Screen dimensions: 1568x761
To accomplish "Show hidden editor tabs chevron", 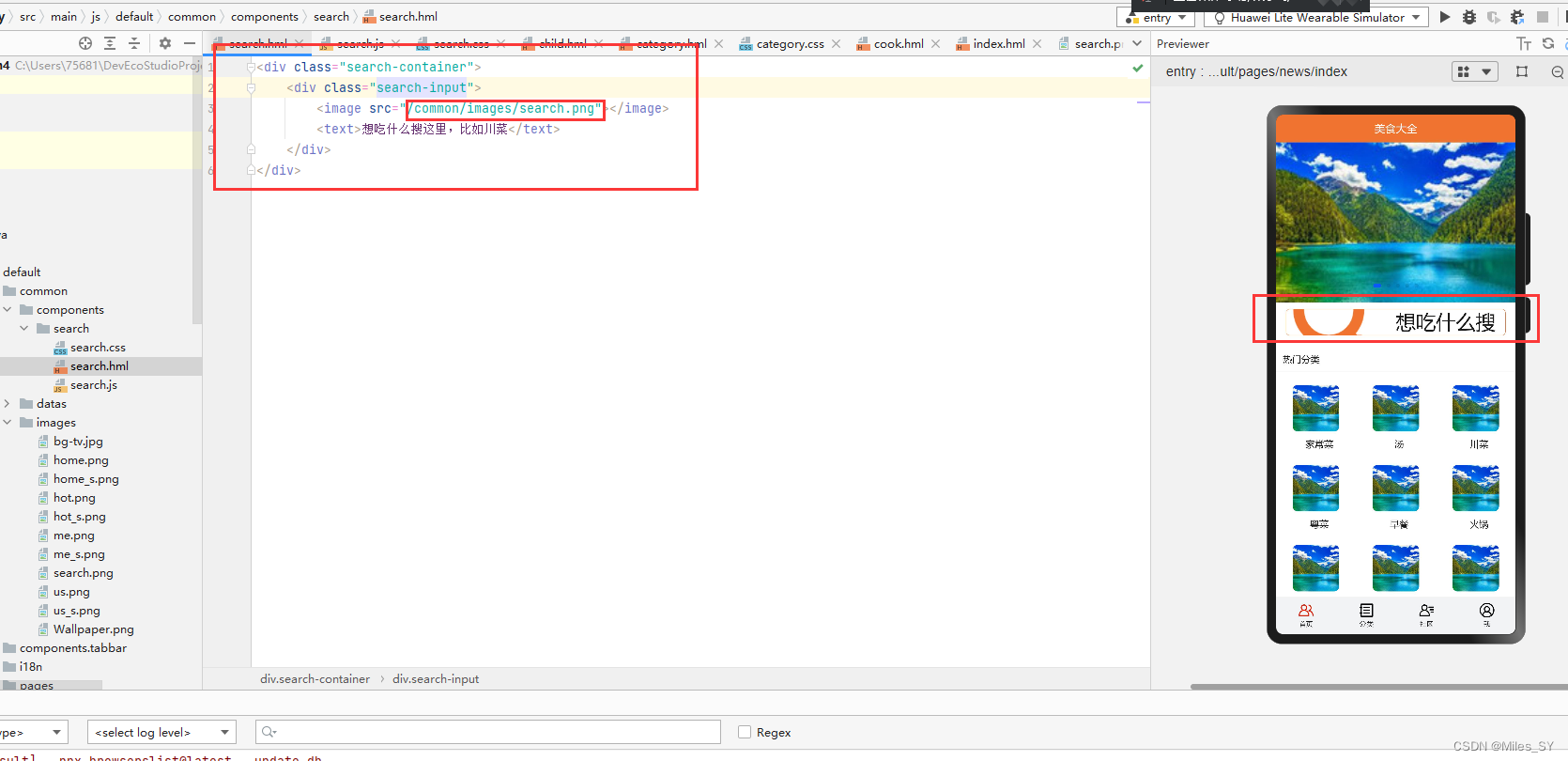I will pos(1137,43).
